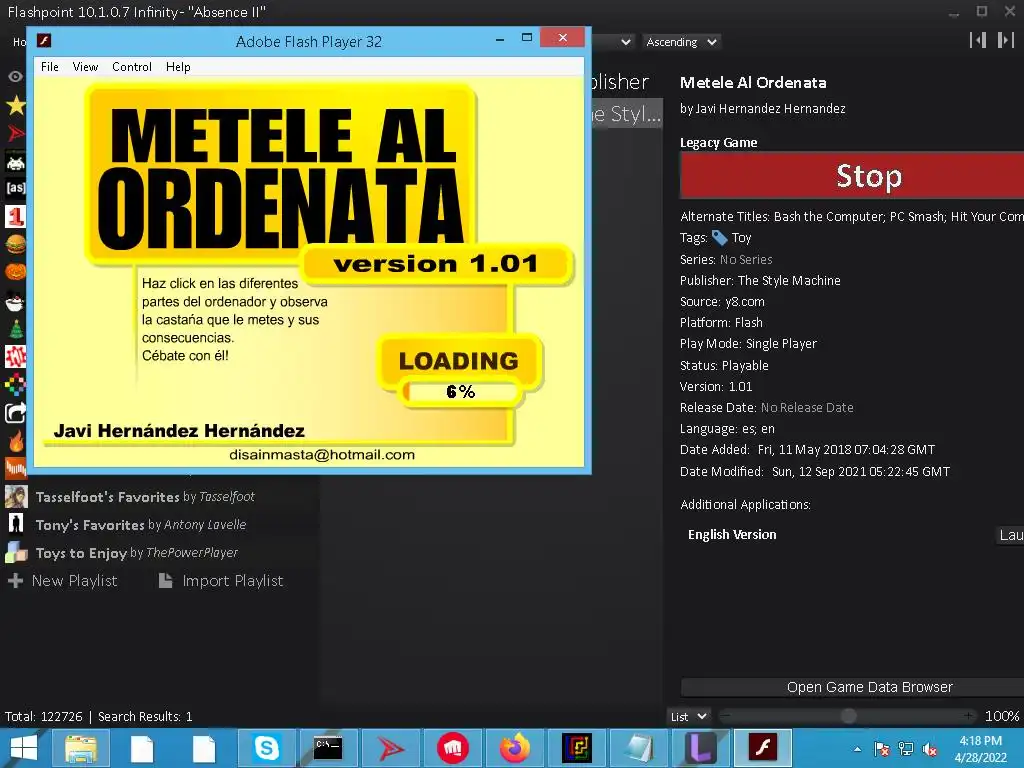Click the blue Toy tag icon
This screenshot has width=1024, height=768.
(719, 238)
